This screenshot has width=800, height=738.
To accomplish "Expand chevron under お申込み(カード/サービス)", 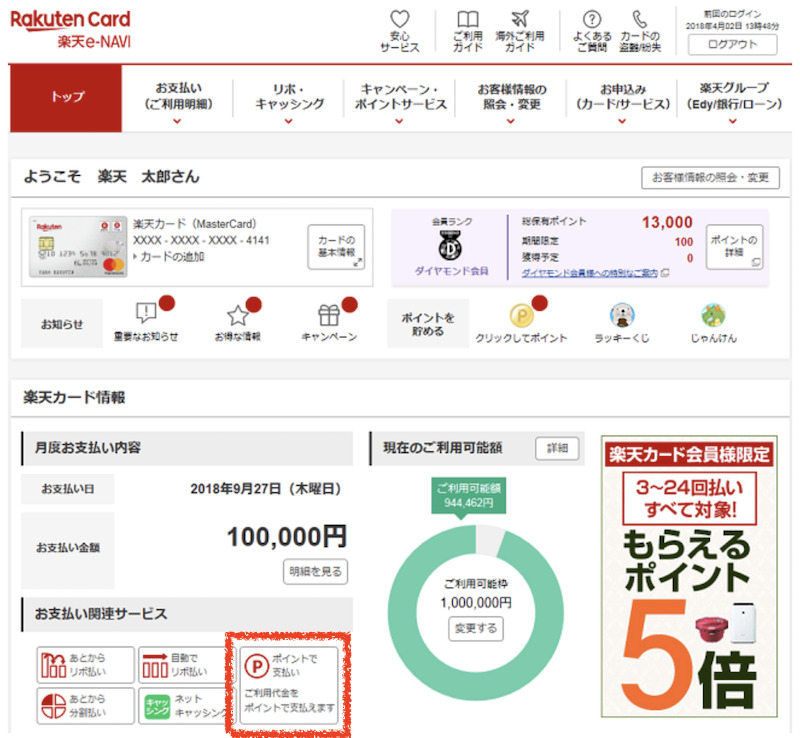I will point(622,121).
